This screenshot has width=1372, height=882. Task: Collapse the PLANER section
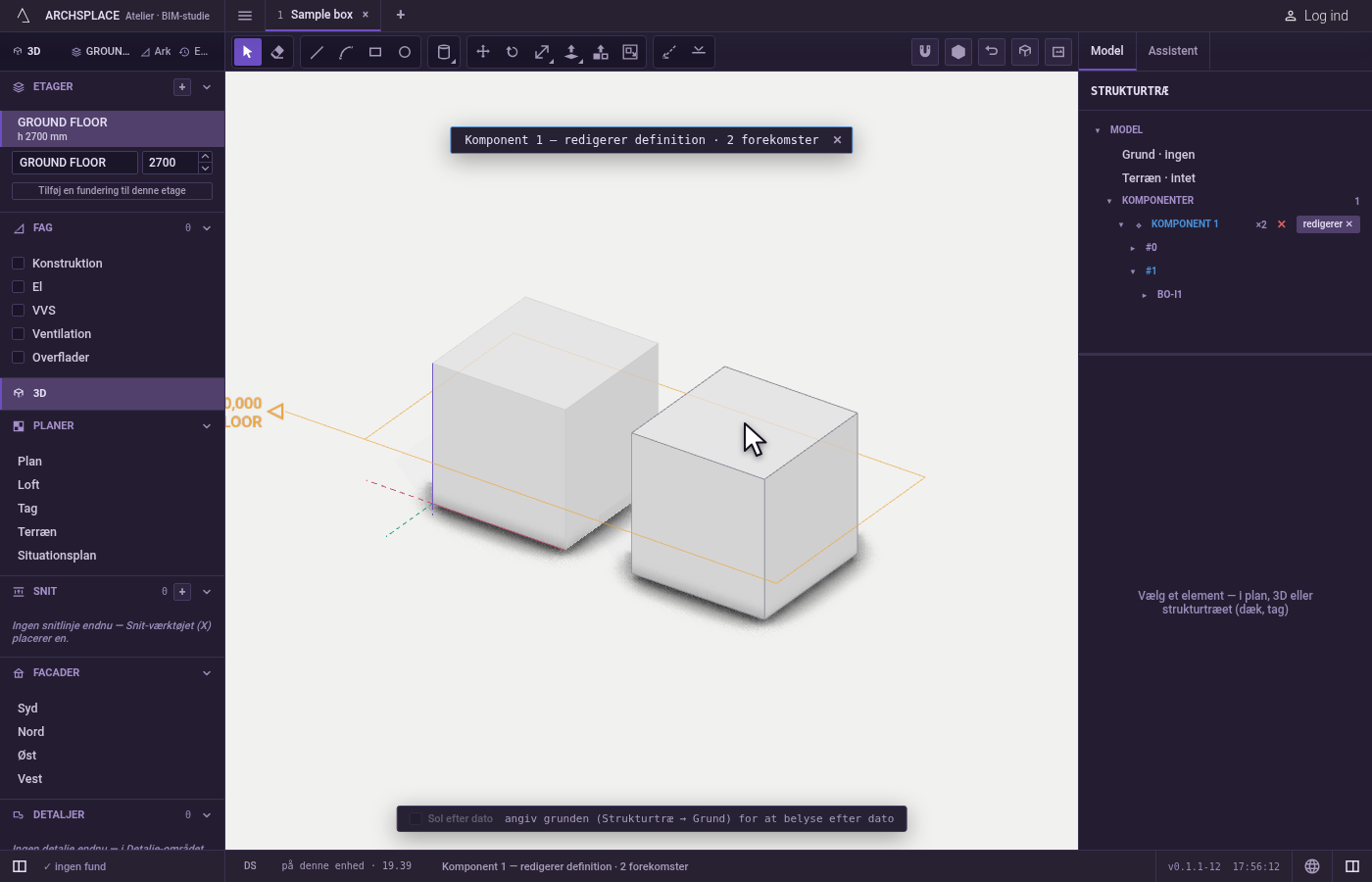click(207, 426)
